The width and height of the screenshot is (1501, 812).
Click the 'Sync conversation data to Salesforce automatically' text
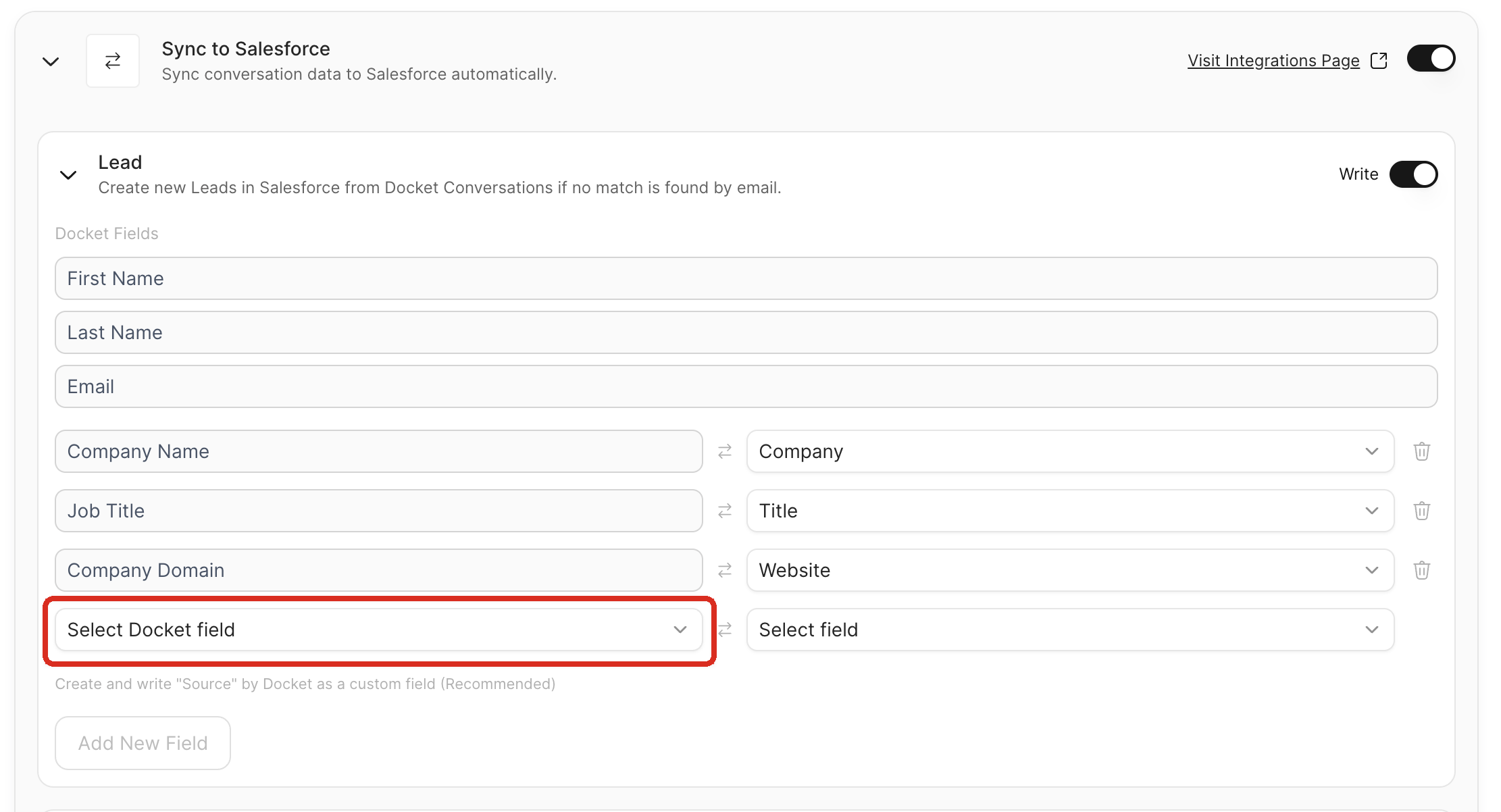pos(359,74)
